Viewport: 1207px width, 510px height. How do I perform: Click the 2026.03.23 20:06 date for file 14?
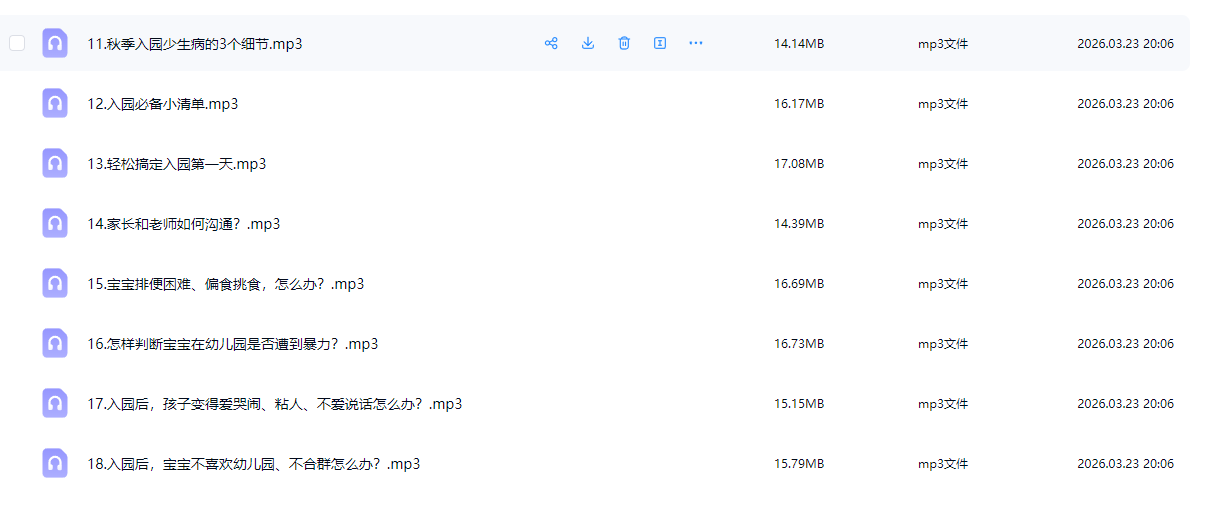coord(1125,224)
